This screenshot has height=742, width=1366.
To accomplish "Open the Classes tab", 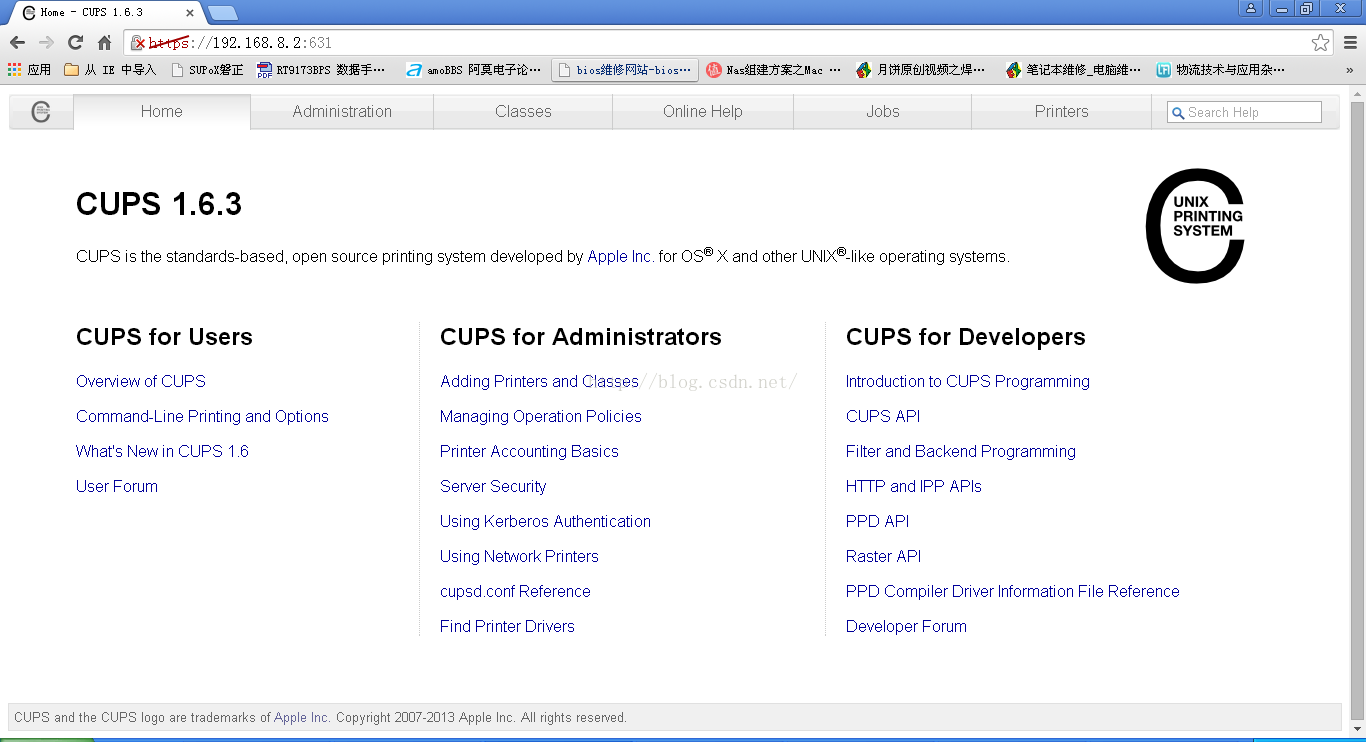I will [x=523, y=112].
